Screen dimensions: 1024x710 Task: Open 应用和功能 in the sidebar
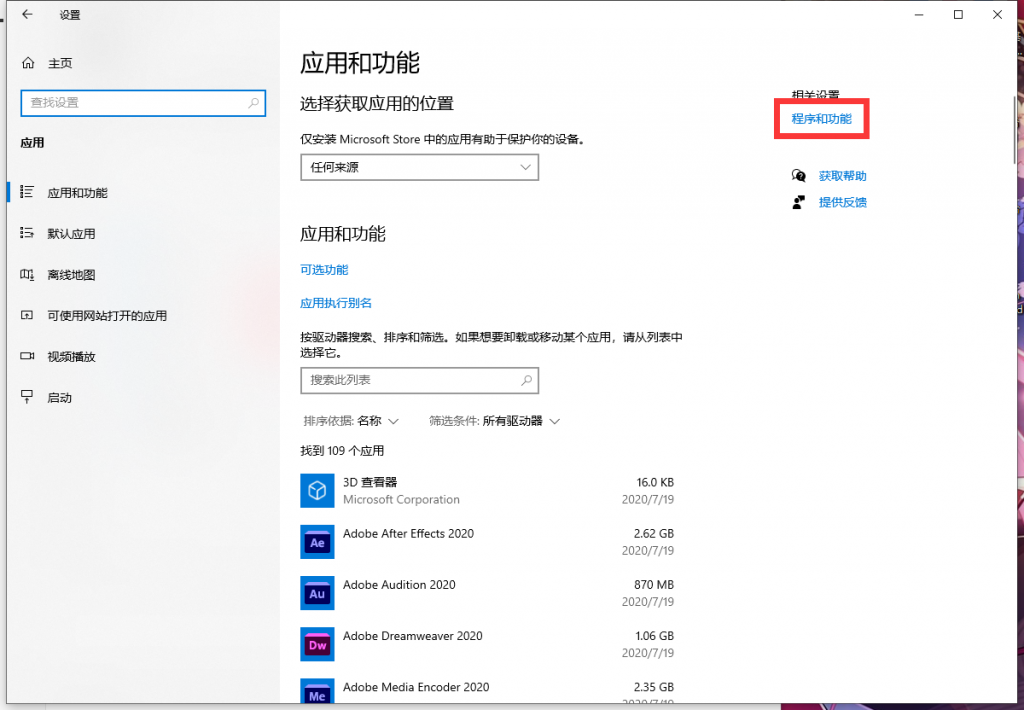coord(77,193)
